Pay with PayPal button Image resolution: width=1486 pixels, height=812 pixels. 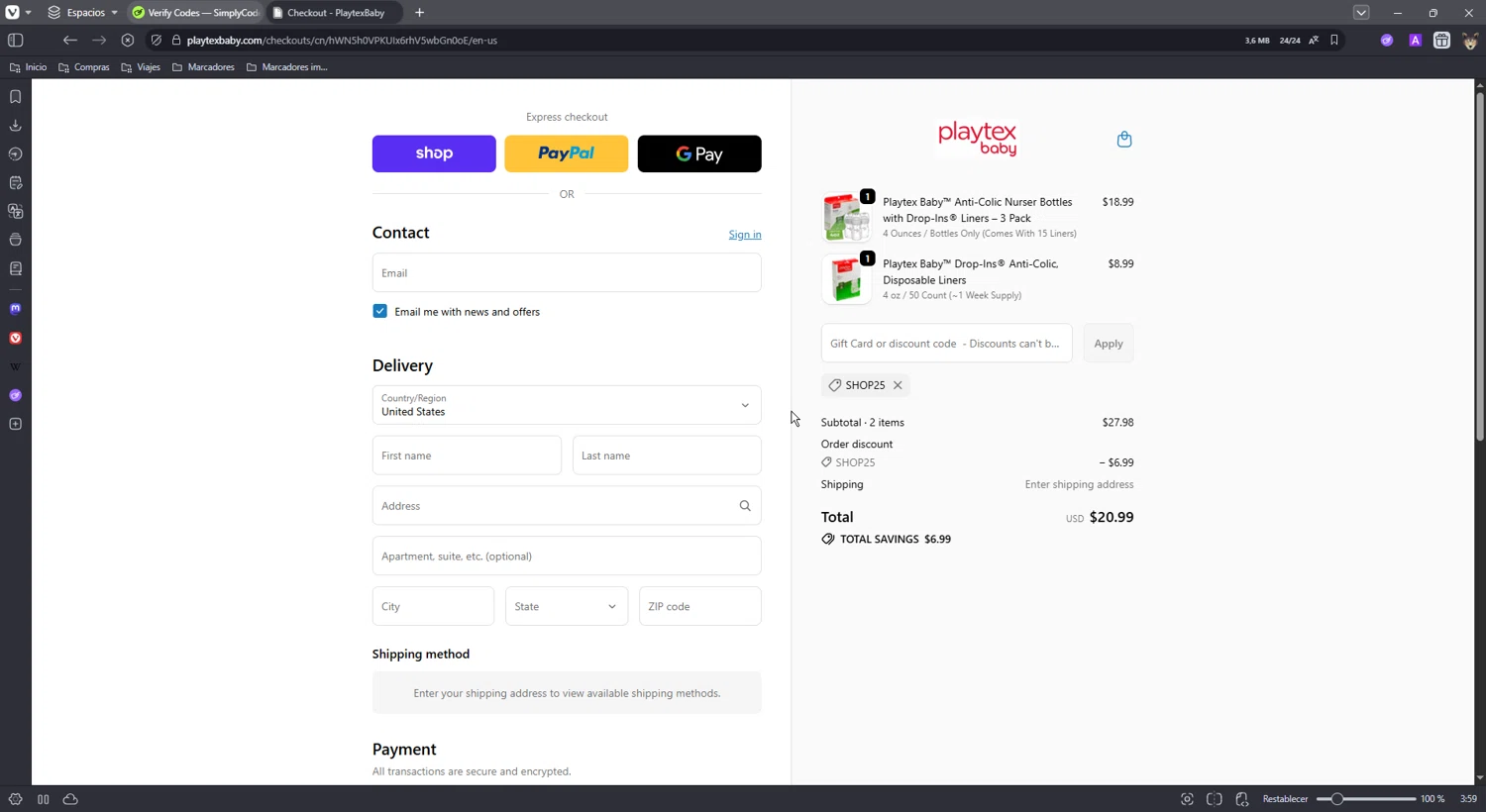coord(567,153)
